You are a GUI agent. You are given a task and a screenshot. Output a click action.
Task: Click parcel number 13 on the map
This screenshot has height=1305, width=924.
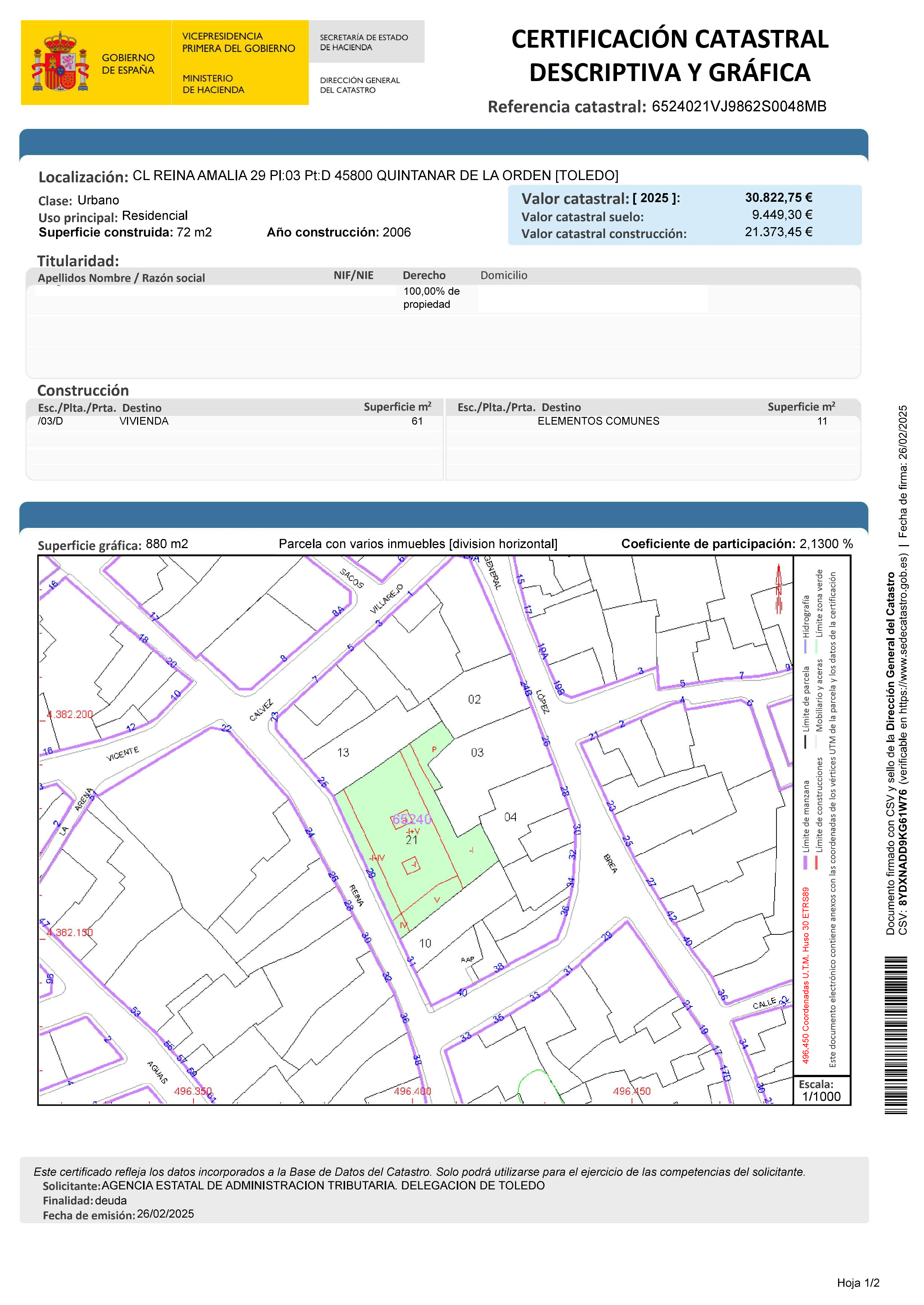click(x=343, y=752)
